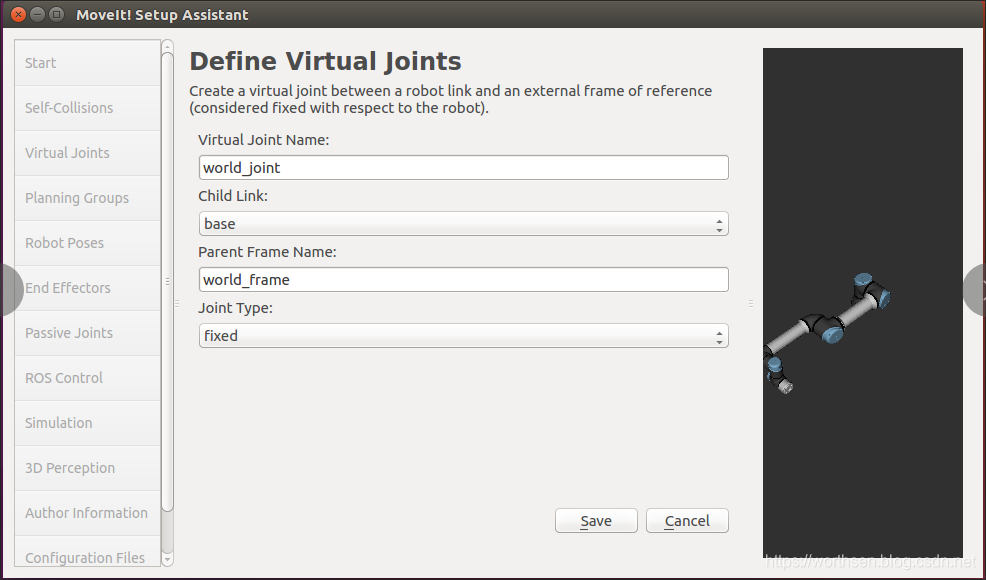Click the sidebar vertical scrollbar handle
The height and width of the screenshot is (580, 986).
[167, 282]
